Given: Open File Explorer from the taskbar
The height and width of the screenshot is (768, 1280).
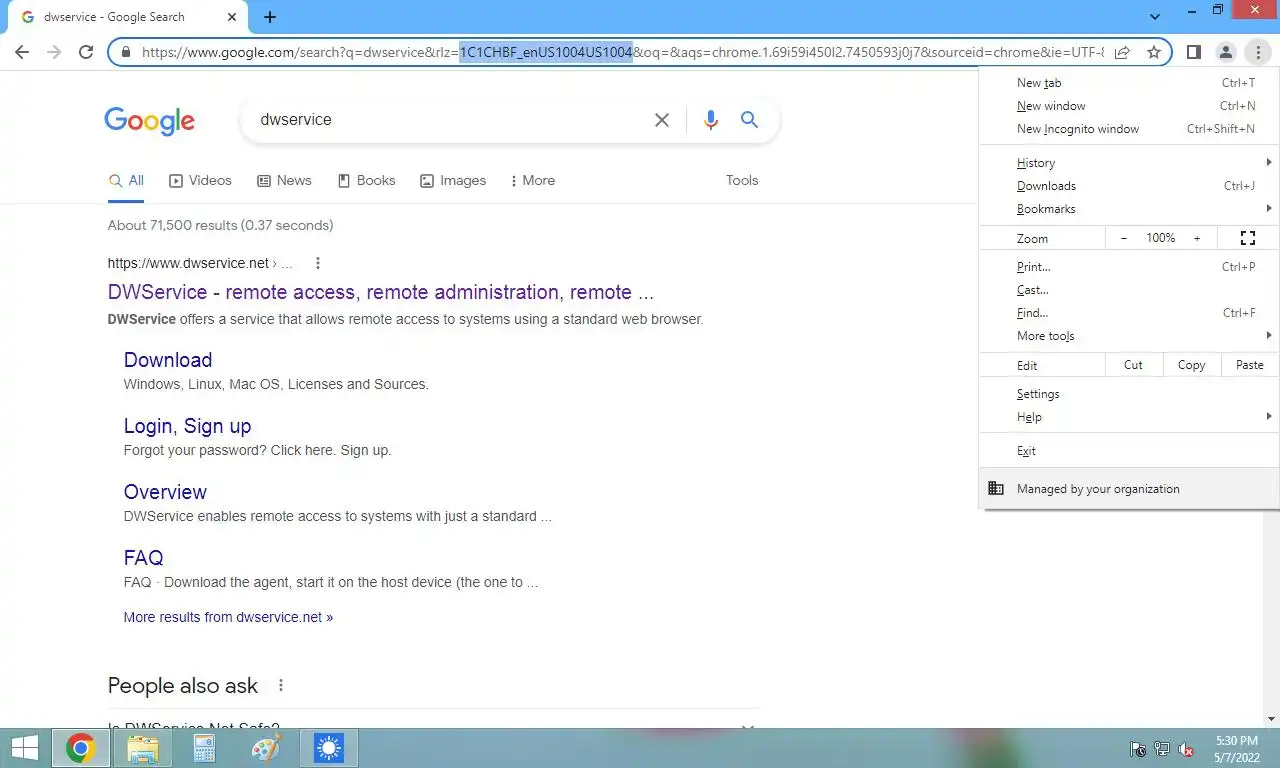Looking at the screenshot, I should coord(143,747).
